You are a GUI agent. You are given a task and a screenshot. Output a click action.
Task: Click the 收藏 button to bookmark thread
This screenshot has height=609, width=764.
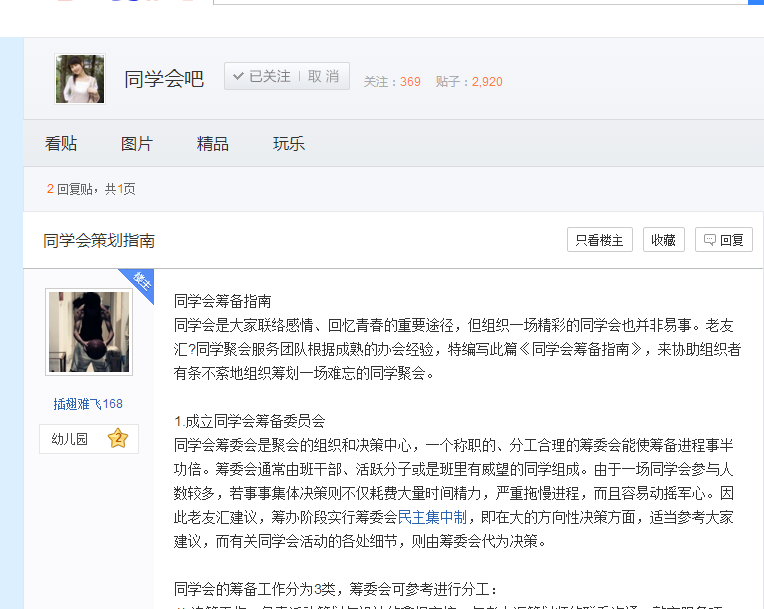point(664,240)
